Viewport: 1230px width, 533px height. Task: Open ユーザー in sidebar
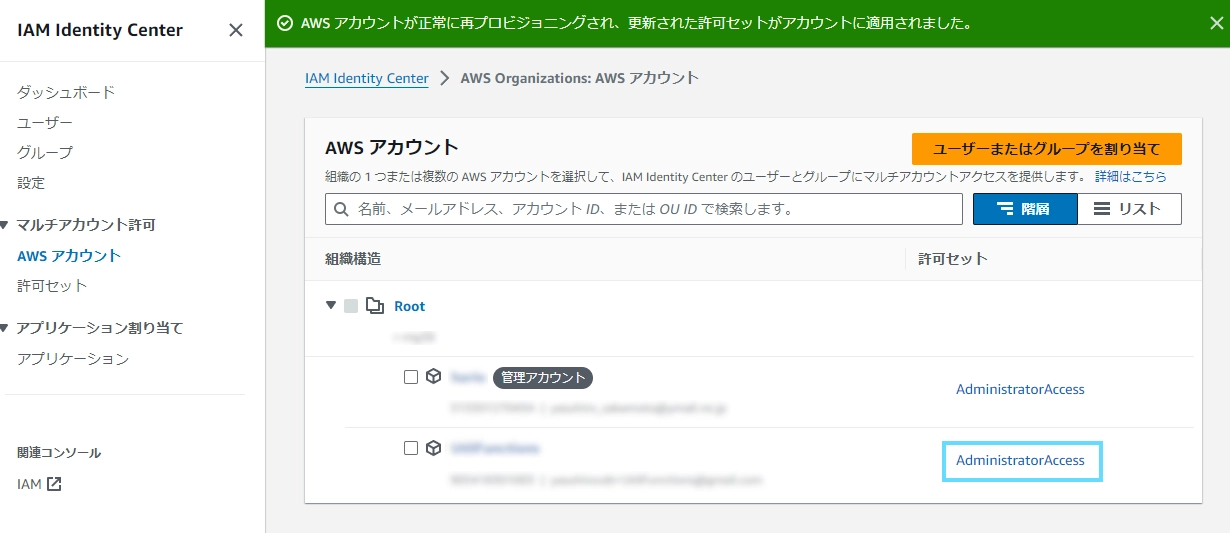45,122
